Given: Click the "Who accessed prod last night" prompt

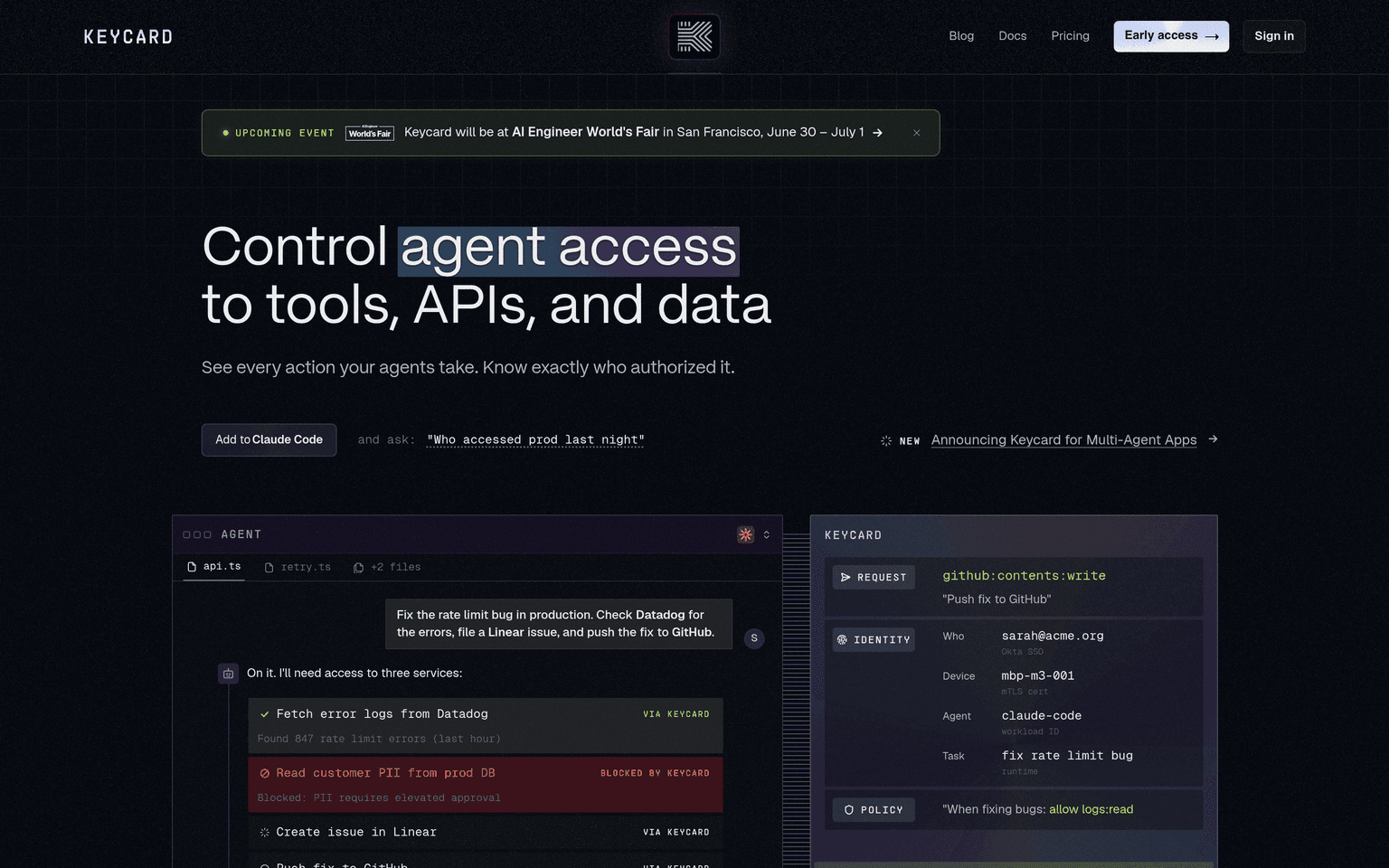Looking at the screenshot, I should point(535,440).
